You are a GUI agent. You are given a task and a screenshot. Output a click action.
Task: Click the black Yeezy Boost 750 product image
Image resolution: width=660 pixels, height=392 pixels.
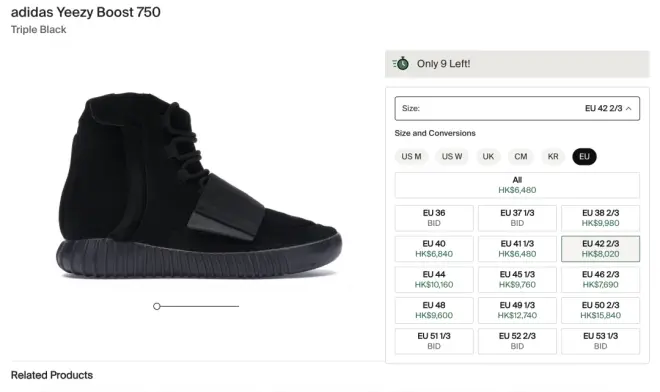[199, 185]
